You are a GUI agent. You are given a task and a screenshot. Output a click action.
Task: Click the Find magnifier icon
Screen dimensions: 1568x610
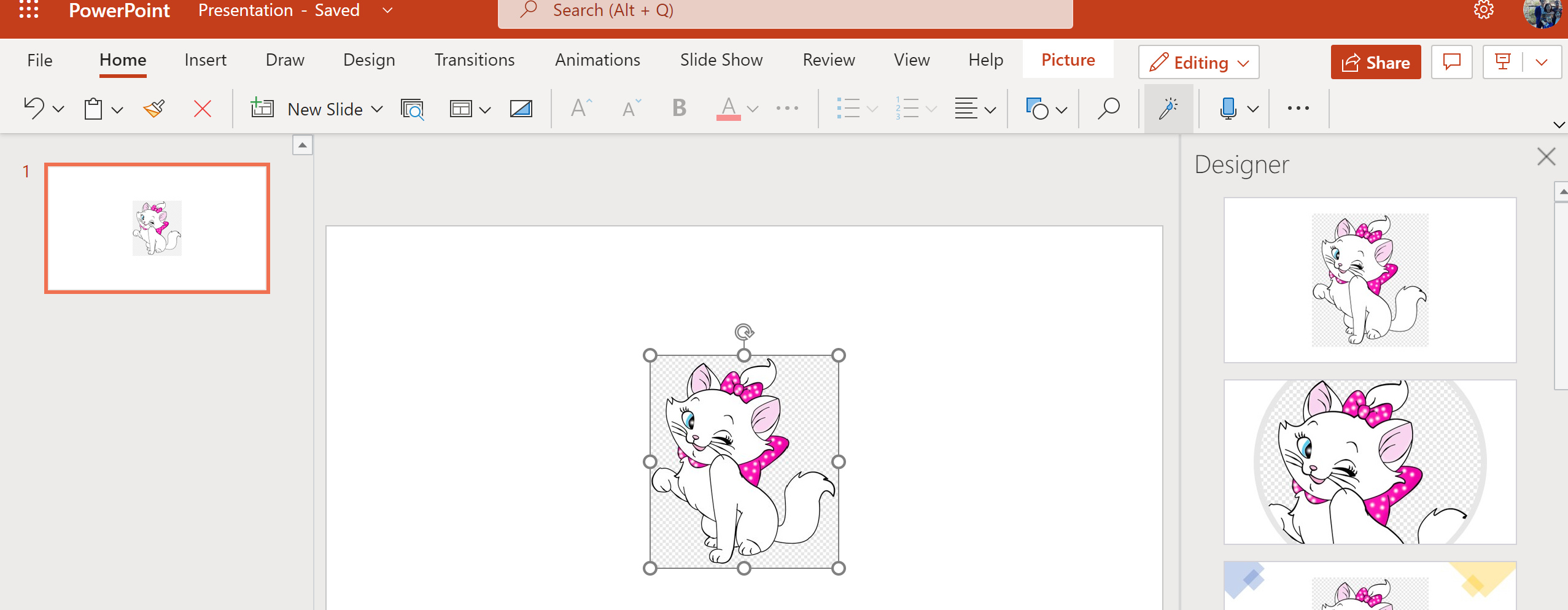click(1109, 109)
